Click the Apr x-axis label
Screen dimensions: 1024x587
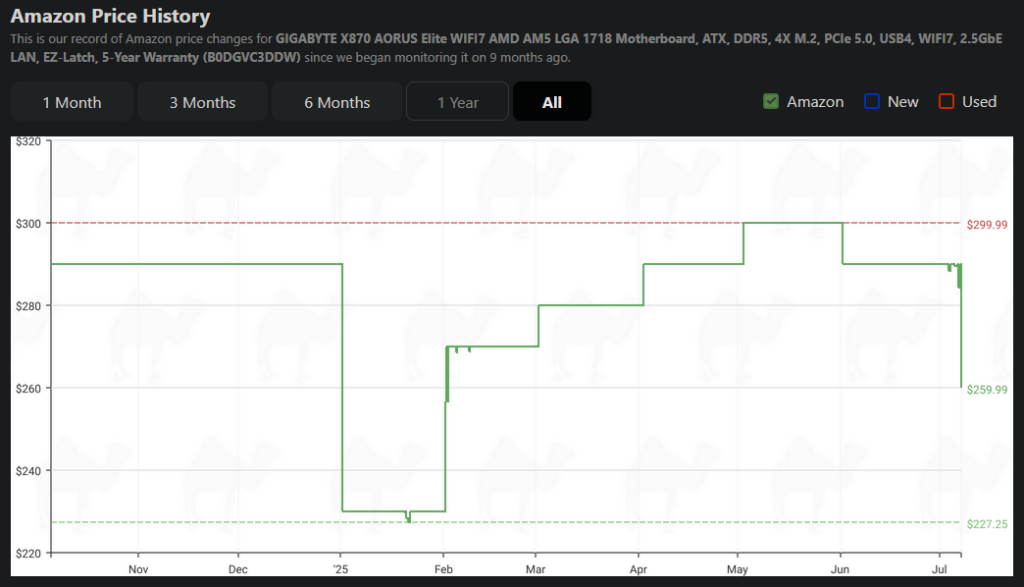[x=638, y=569]
